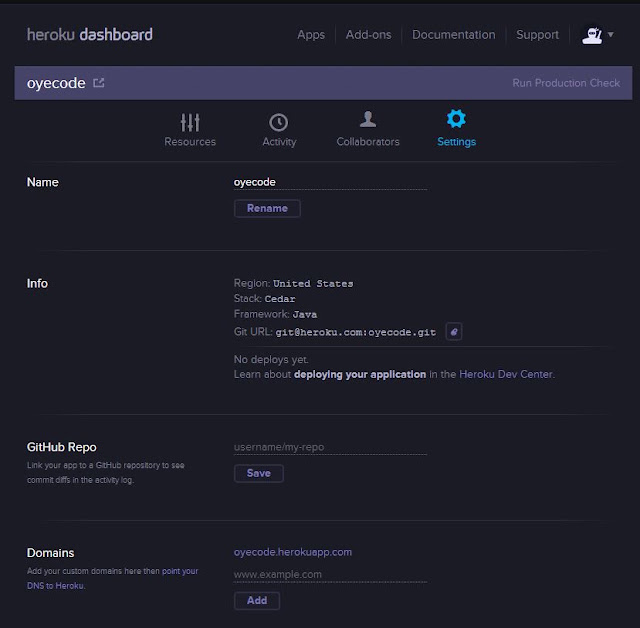640x628 pixels.
Task: Open oyecode app via external link icon
Action: point(99,83)
